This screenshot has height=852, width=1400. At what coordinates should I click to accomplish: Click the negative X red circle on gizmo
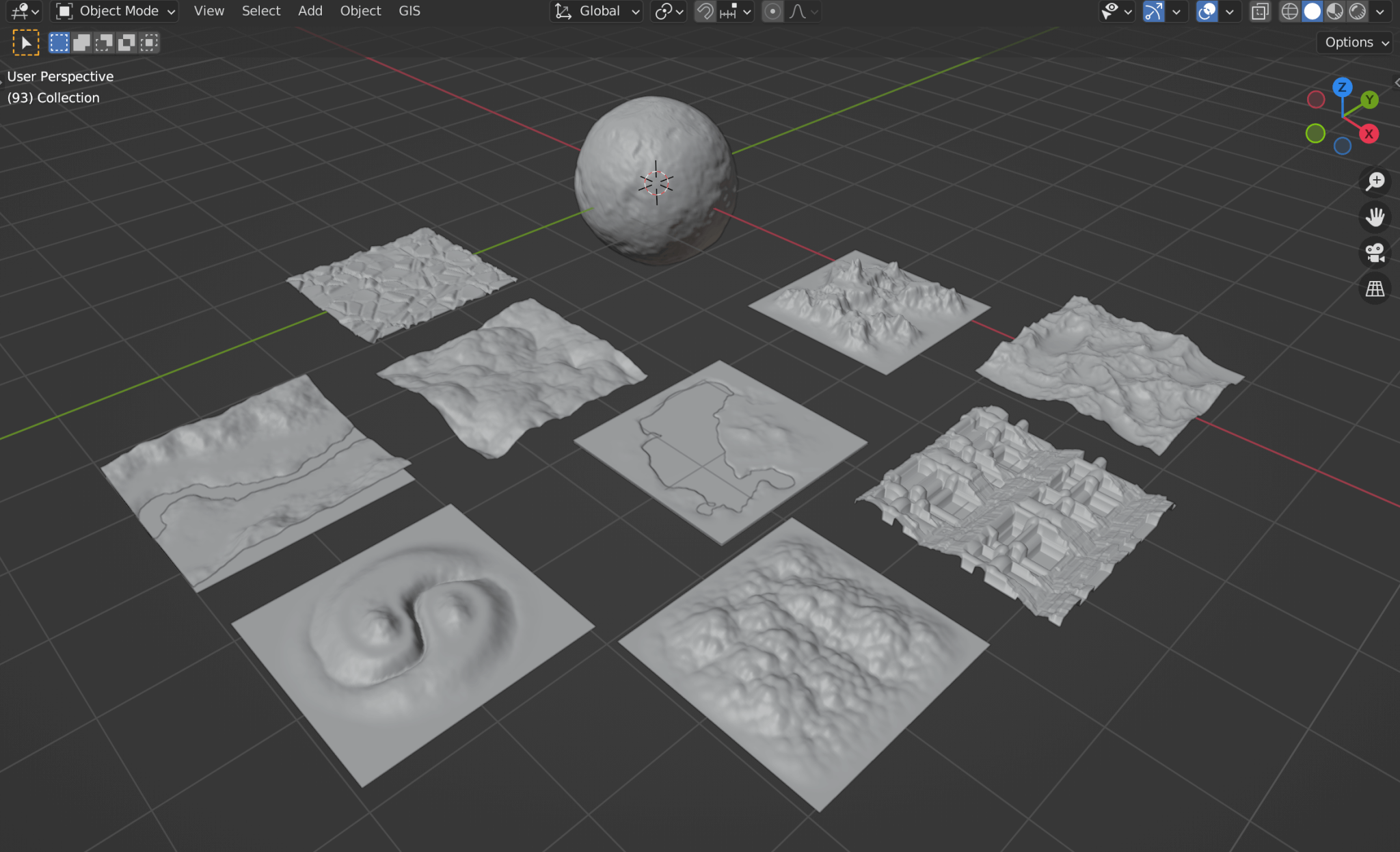point(1316,100)
